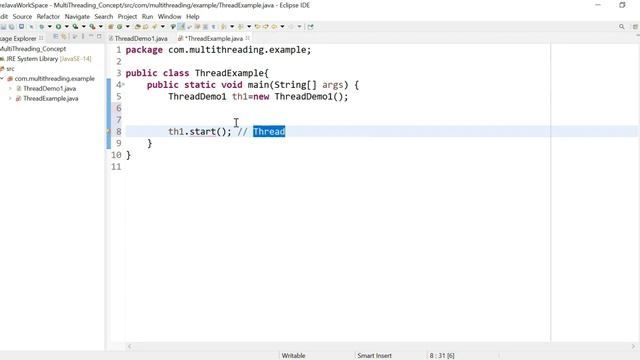Close the Package Explorer tab
The width and height of the screenshot is (640, 360).
(x=41, y=38)
